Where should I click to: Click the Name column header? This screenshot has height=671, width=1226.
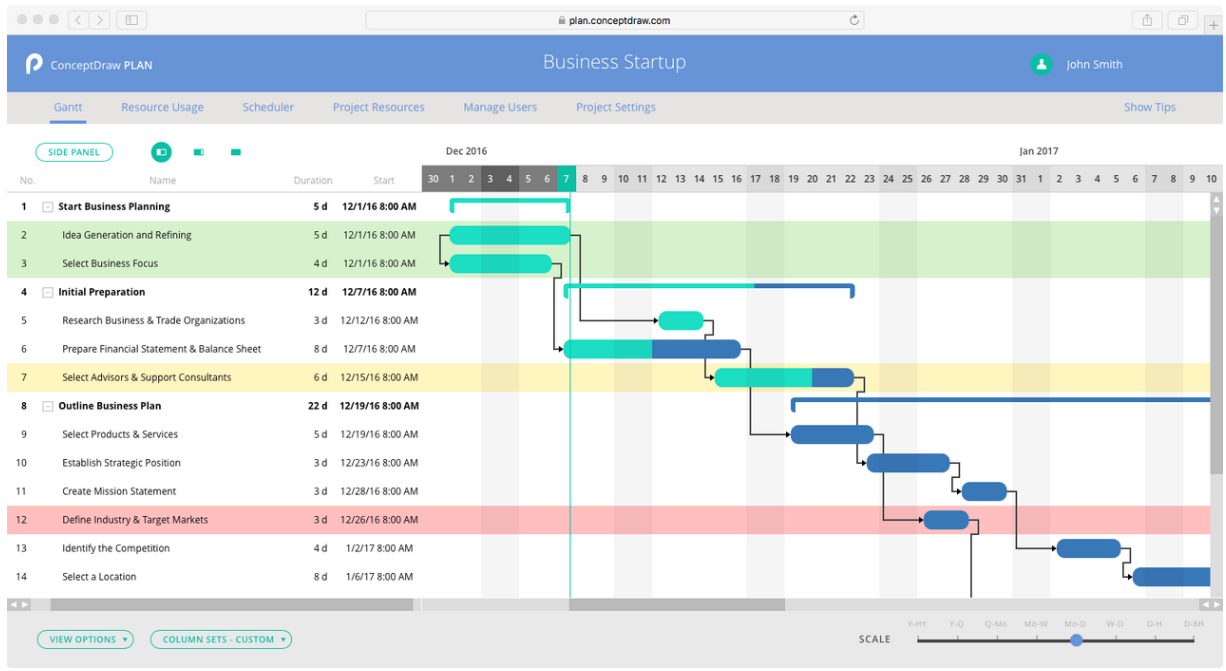point(163,181)
